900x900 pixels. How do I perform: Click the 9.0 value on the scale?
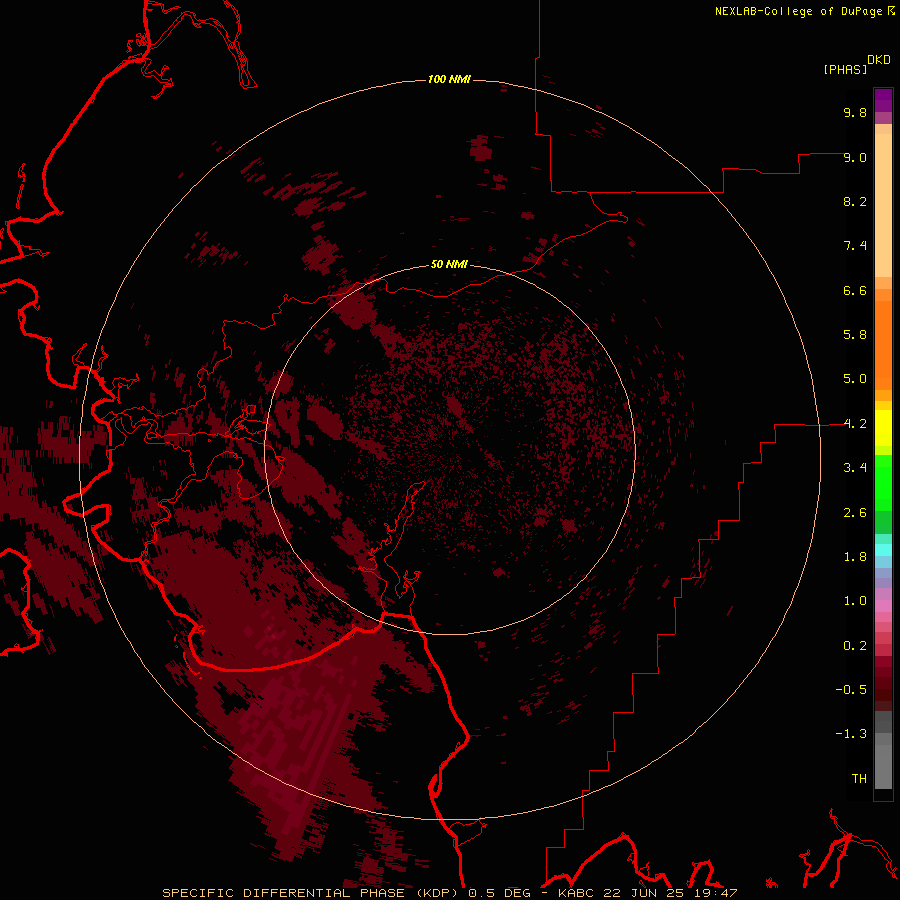[855, 157]
